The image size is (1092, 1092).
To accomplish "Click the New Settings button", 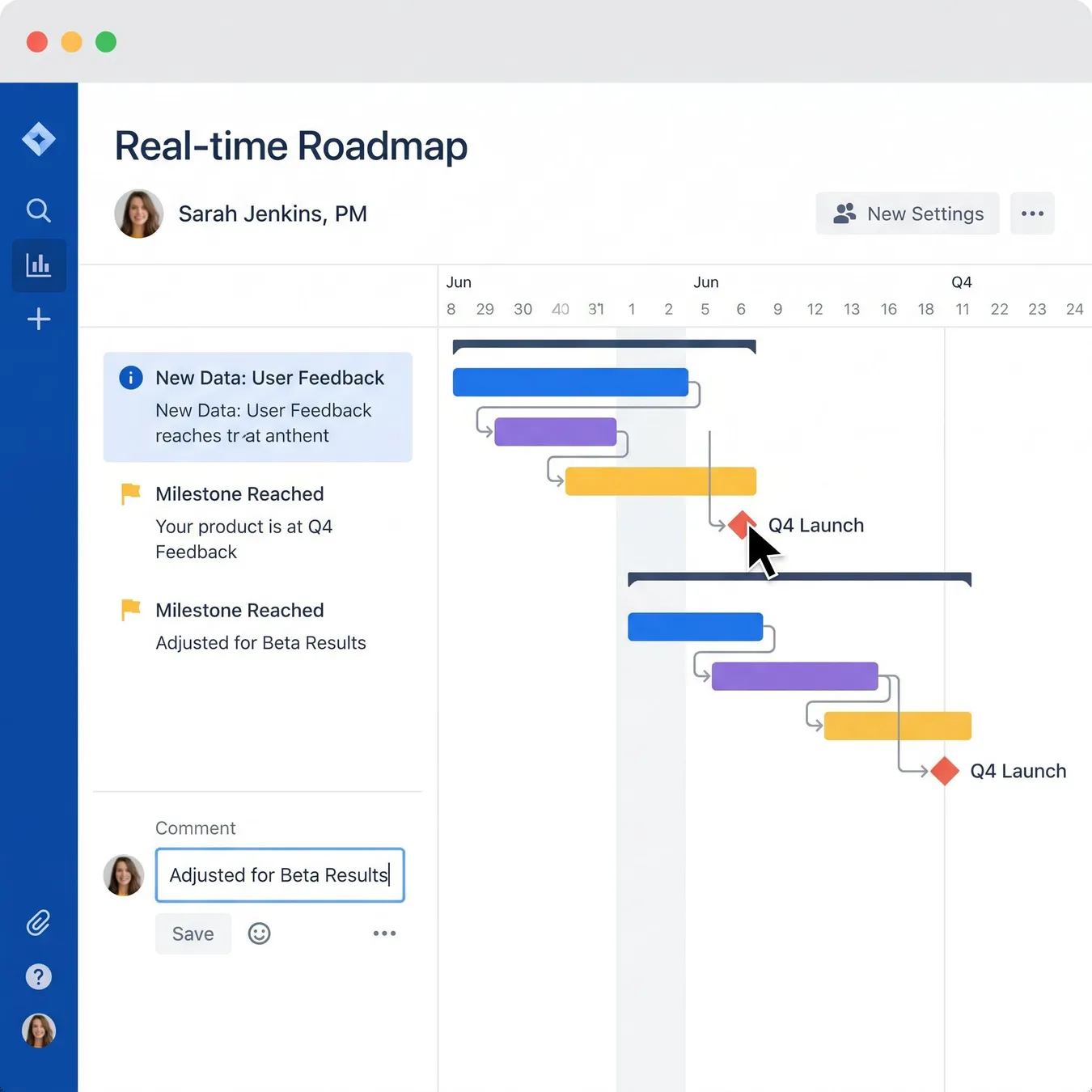I will [x=908, y=214].
